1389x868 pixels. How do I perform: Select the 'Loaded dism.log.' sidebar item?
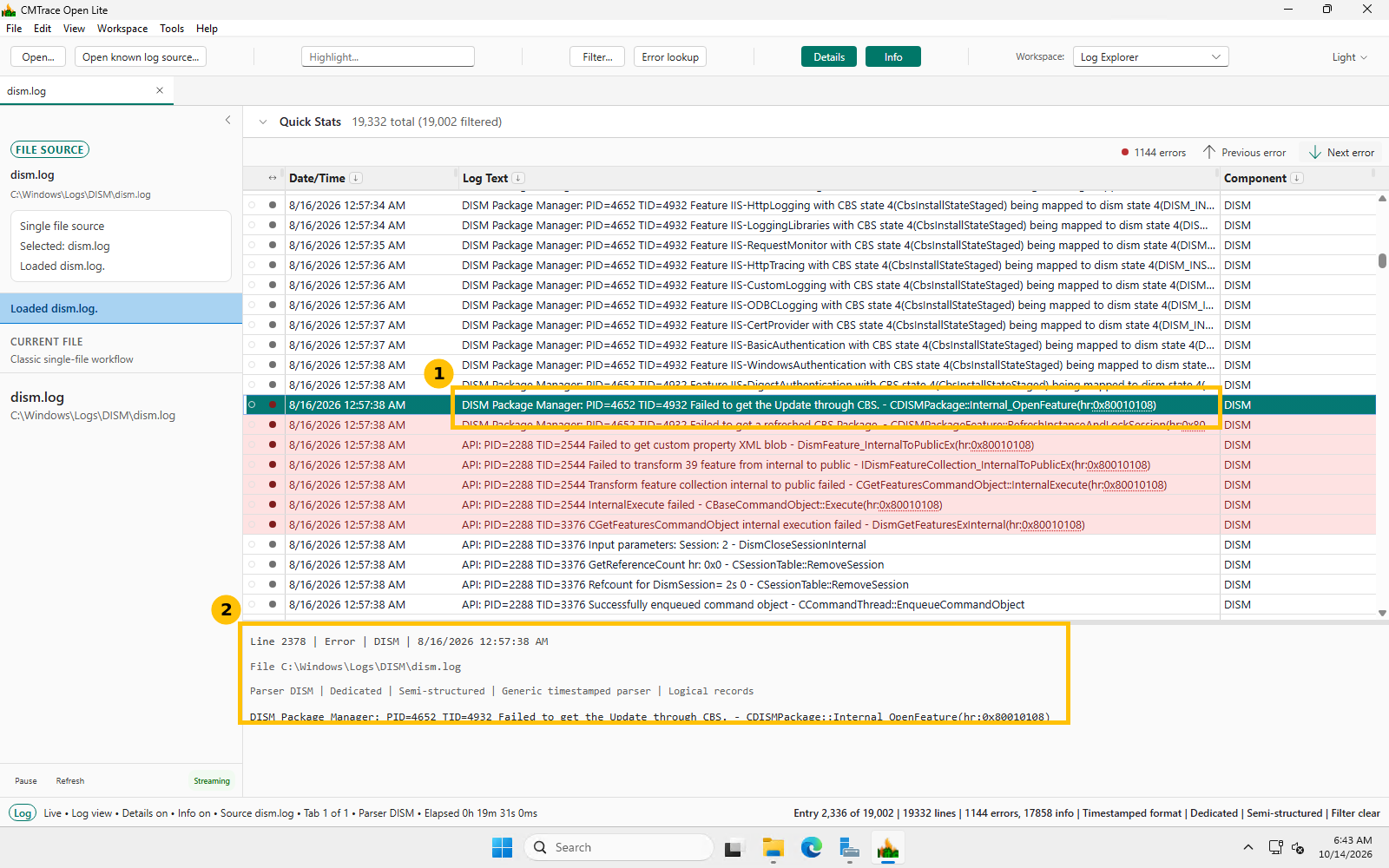[x=121, y=308]
